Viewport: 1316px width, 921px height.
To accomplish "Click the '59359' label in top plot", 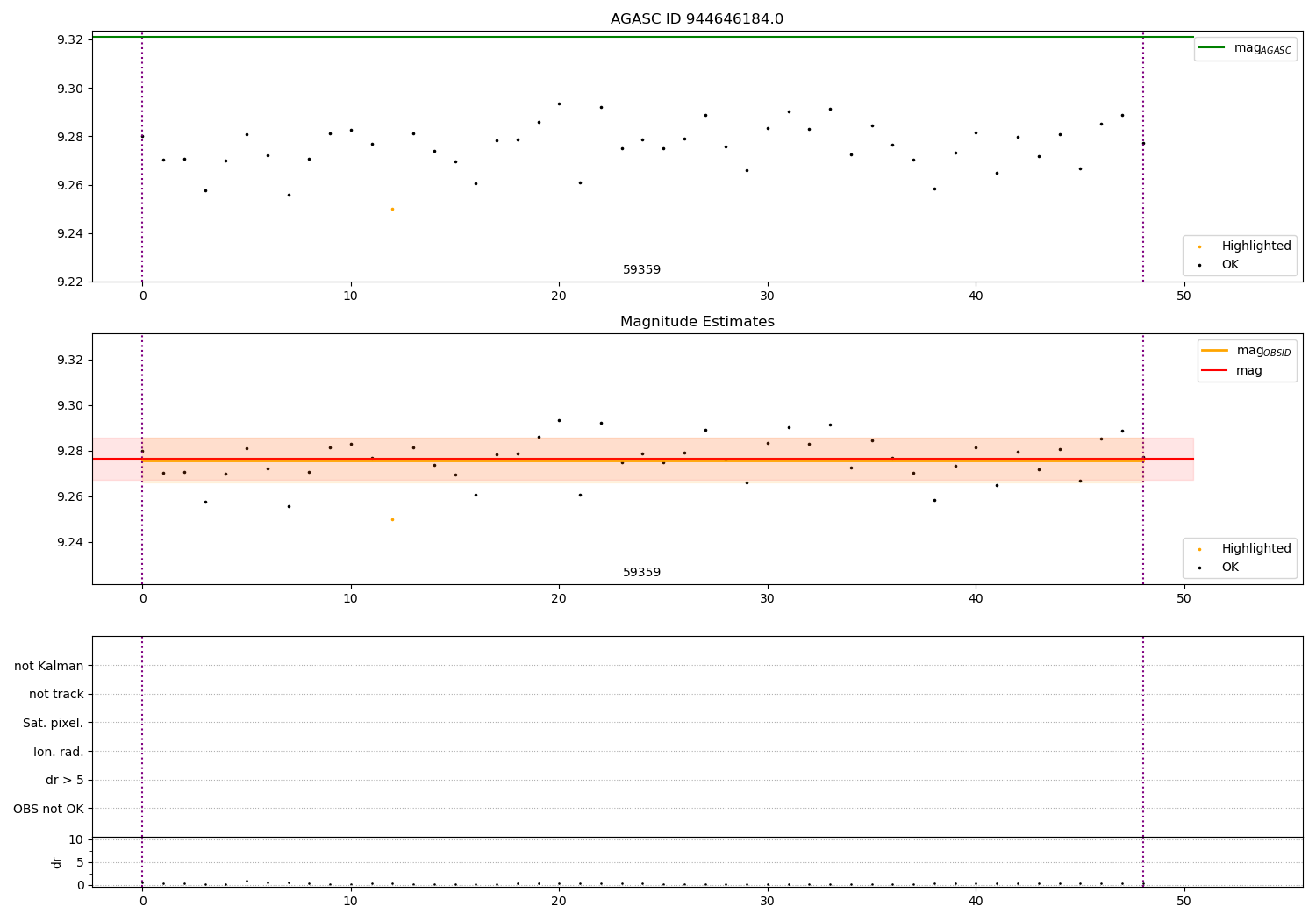I will [641, 270].
